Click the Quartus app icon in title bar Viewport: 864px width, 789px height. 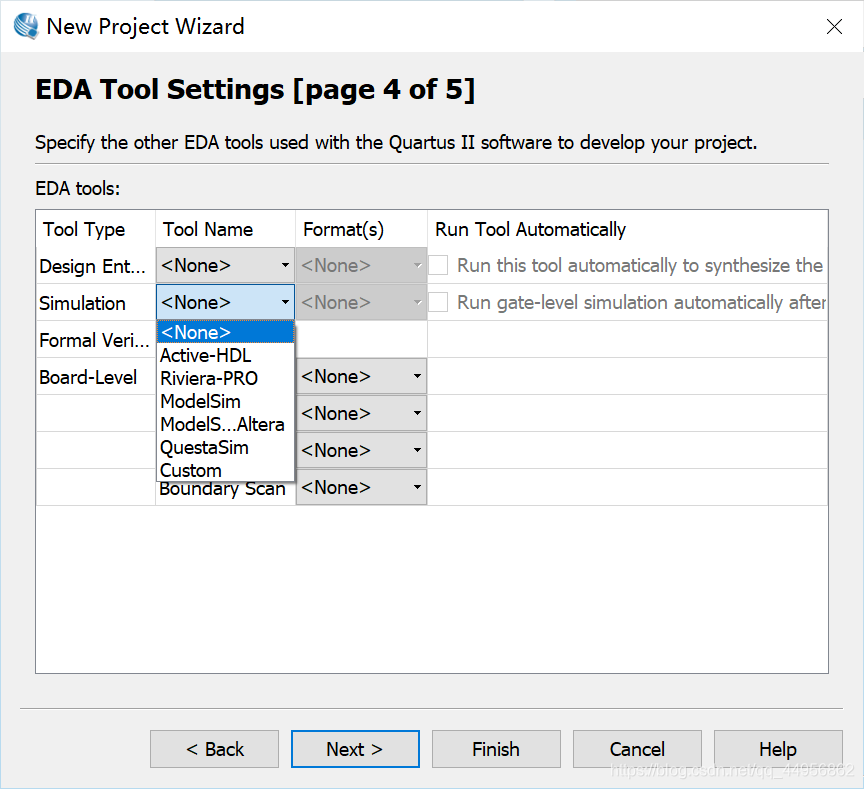26,26
